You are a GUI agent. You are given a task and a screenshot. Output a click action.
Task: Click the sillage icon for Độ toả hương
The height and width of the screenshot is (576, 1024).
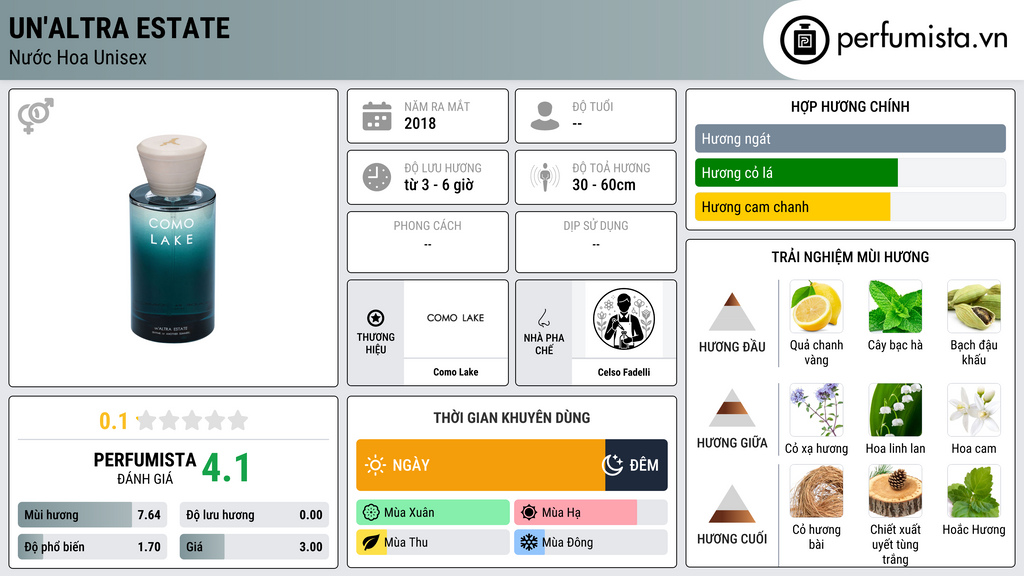pyautogui.click(x=545, y=177)
